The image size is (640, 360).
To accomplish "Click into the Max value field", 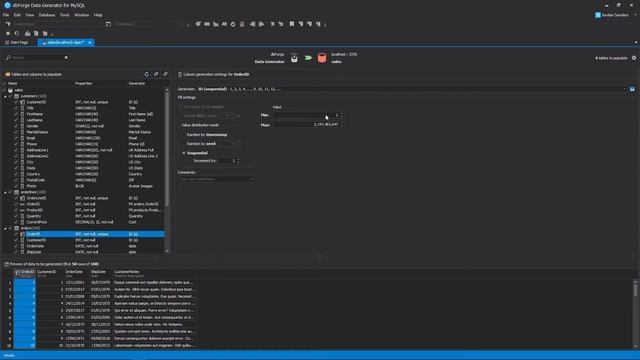I will (x=306, y=124).
